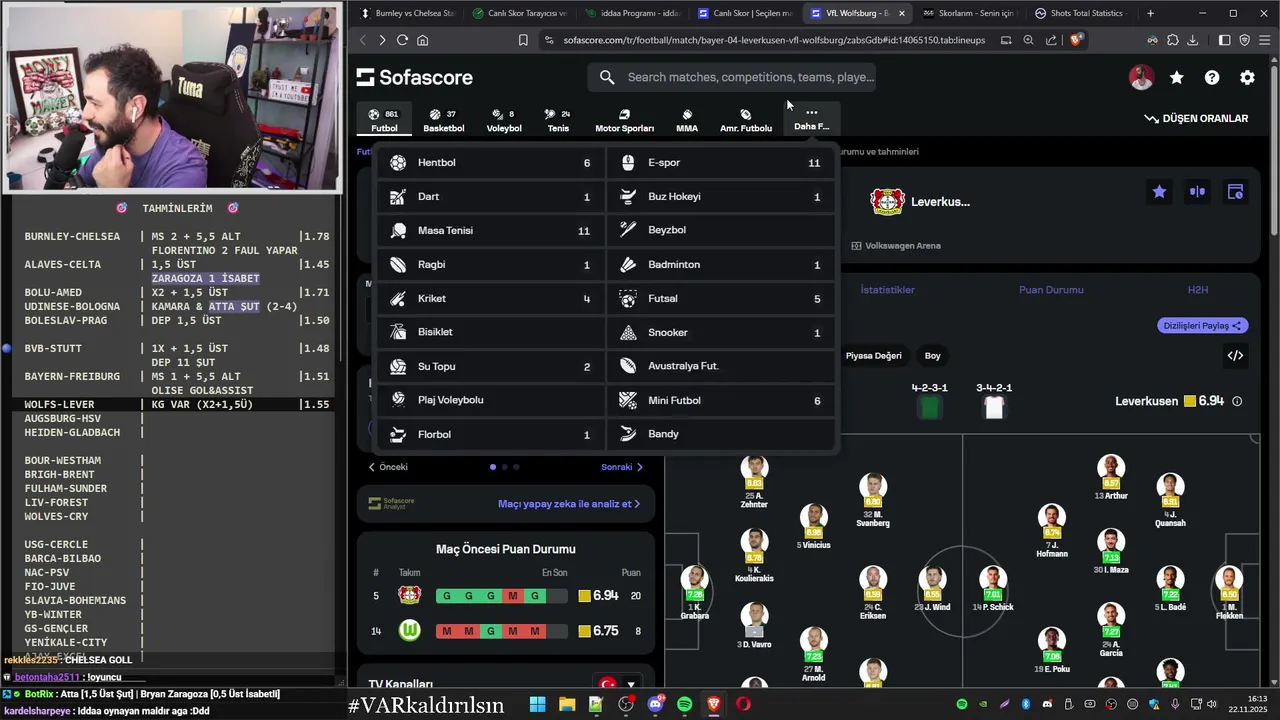The height and width of the screenshot is (720, 1280).
Task: Open favorites star in Sofascore header
Action: pyautogui.click(x=1176, y=78)
